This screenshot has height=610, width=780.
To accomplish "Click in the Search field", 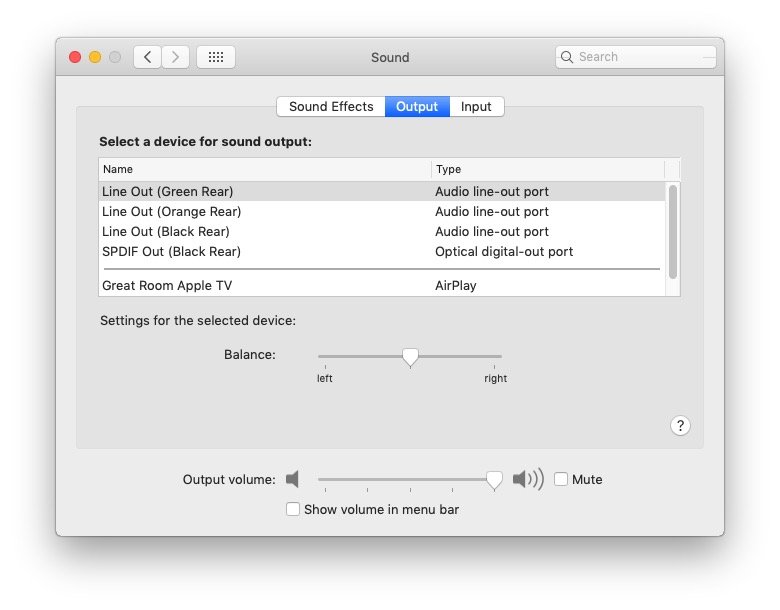I will (x=636, y=57).
